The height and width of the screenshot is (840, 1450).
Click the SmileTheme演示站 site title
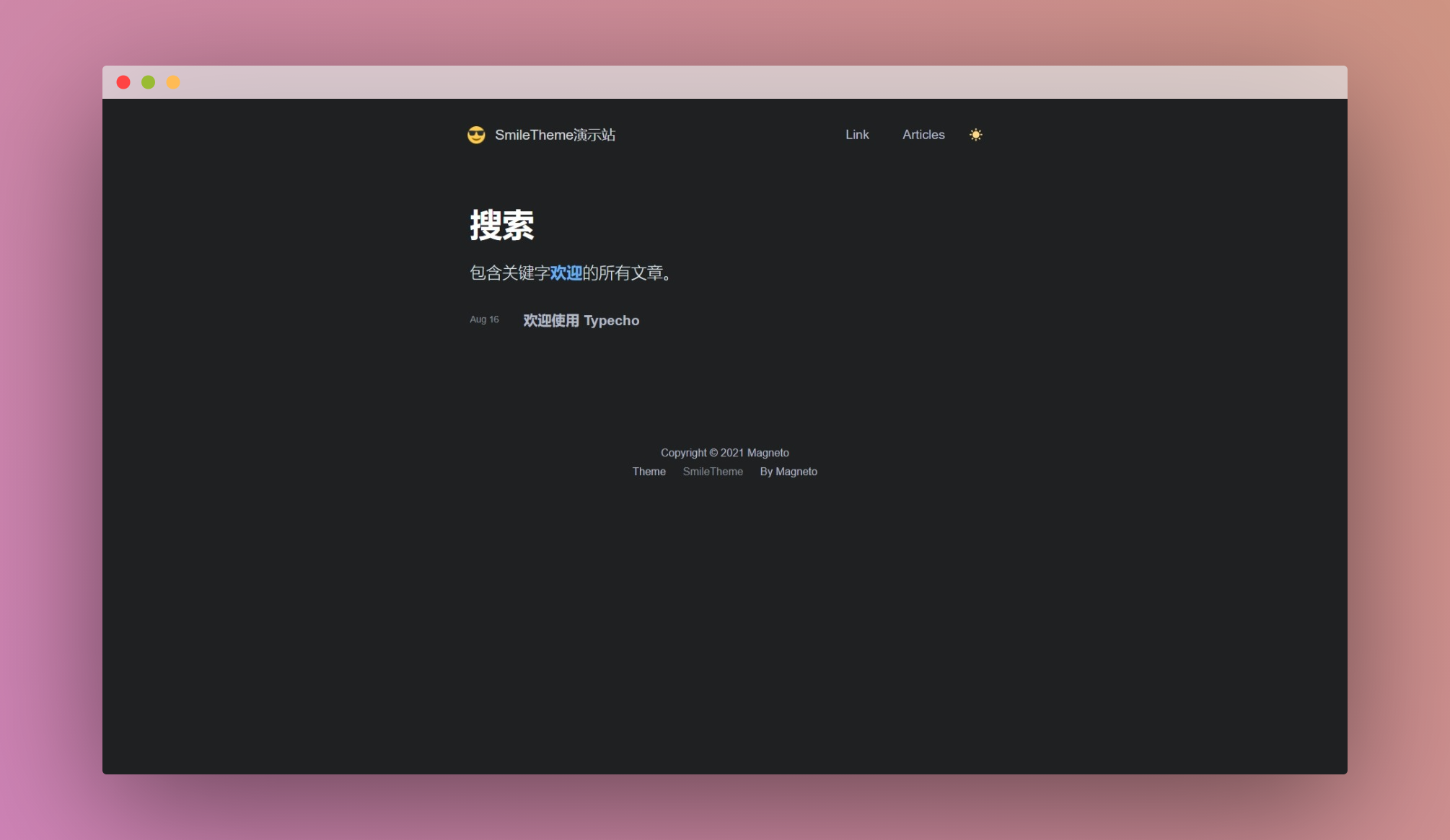pyautogui.click(x=555, y=135)
